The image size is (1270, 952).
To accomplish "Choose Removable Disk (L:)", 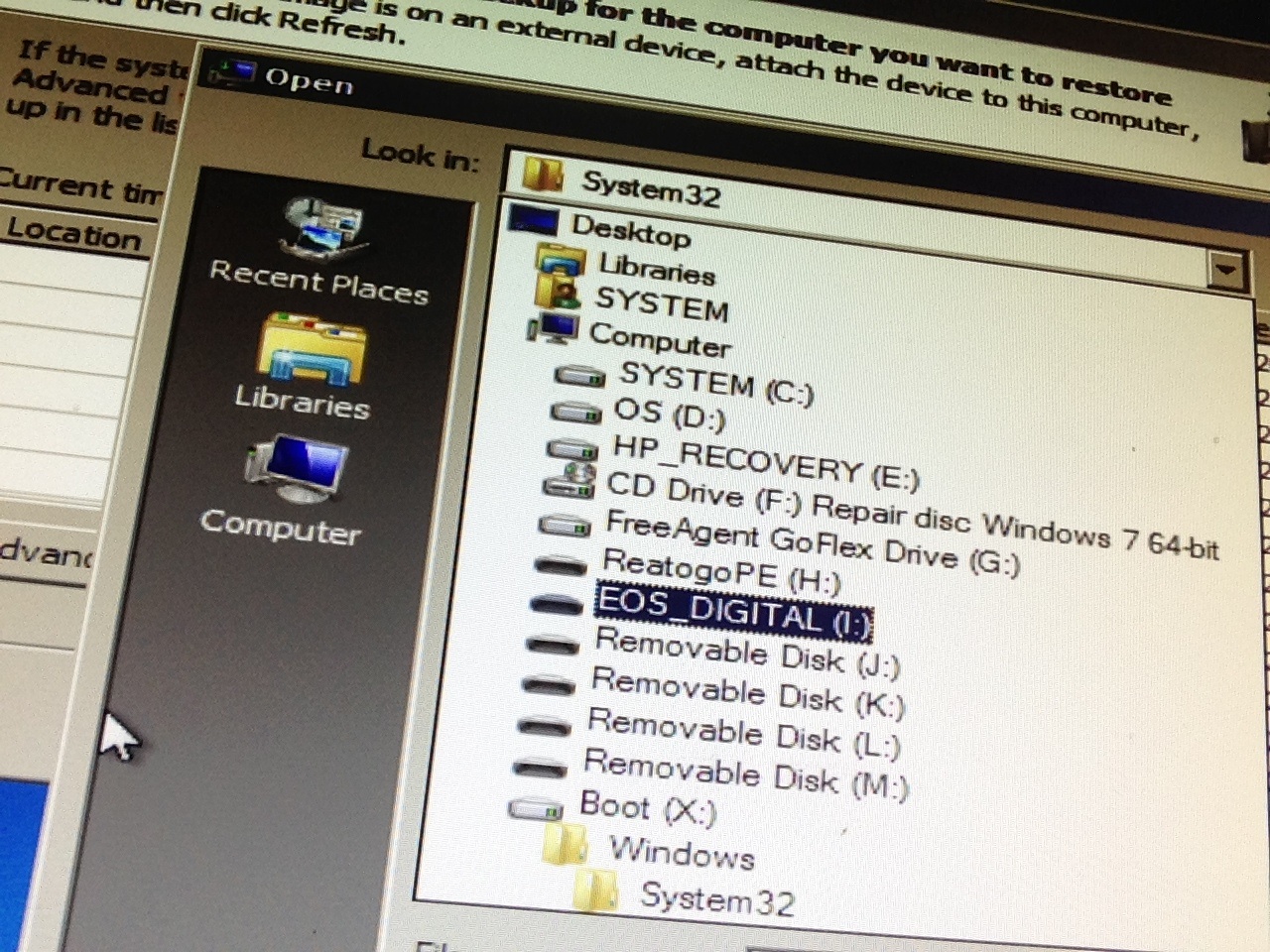I will coord(743,733).
